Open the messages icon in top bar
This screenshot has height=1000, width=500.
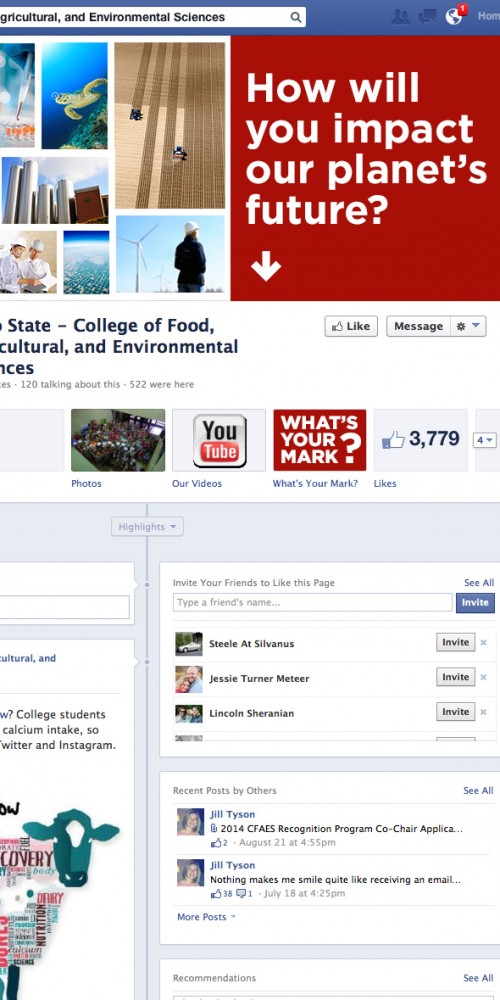coord(427,17)
